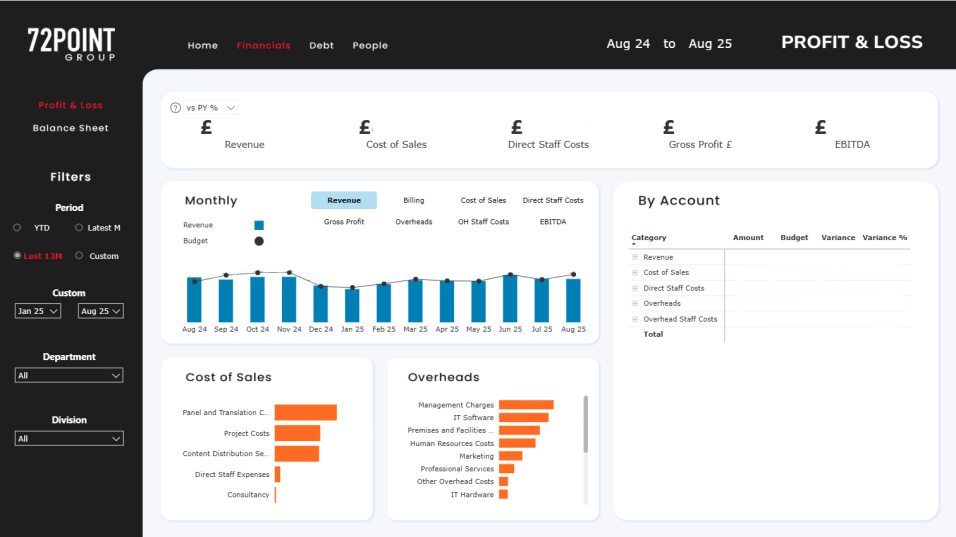Viewport: 956px width, 537px height.
Task: Click the blue Revenue legend square
Action: coord(259,226)
